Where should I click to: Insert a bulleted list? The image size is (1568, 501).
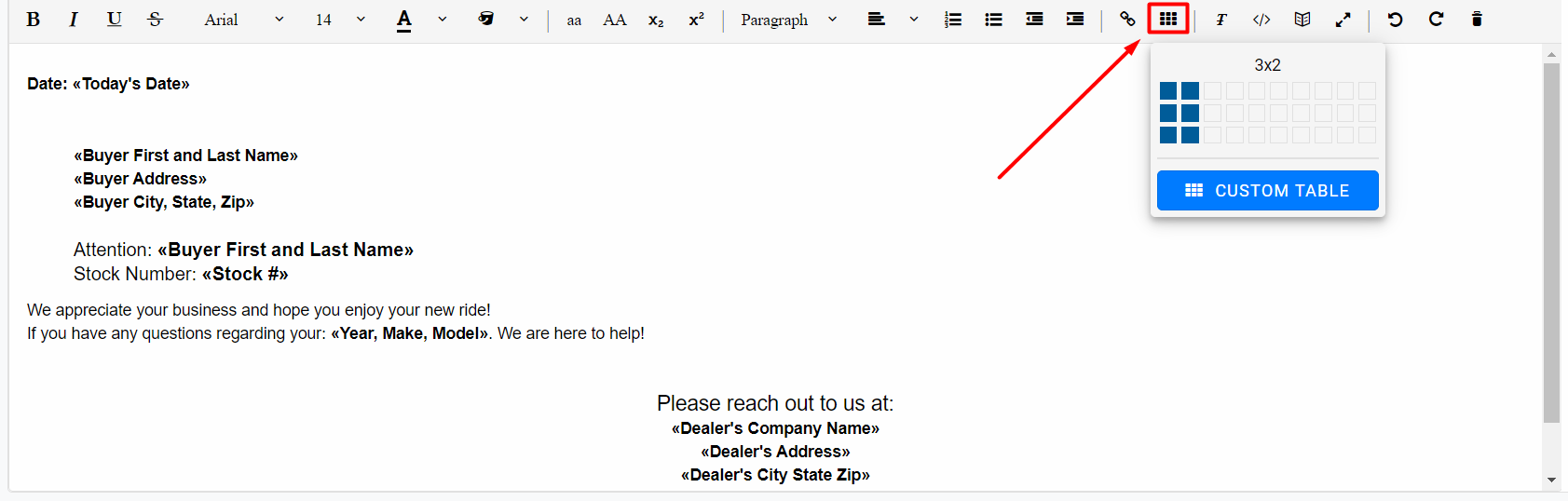click(x=994, y=20)
